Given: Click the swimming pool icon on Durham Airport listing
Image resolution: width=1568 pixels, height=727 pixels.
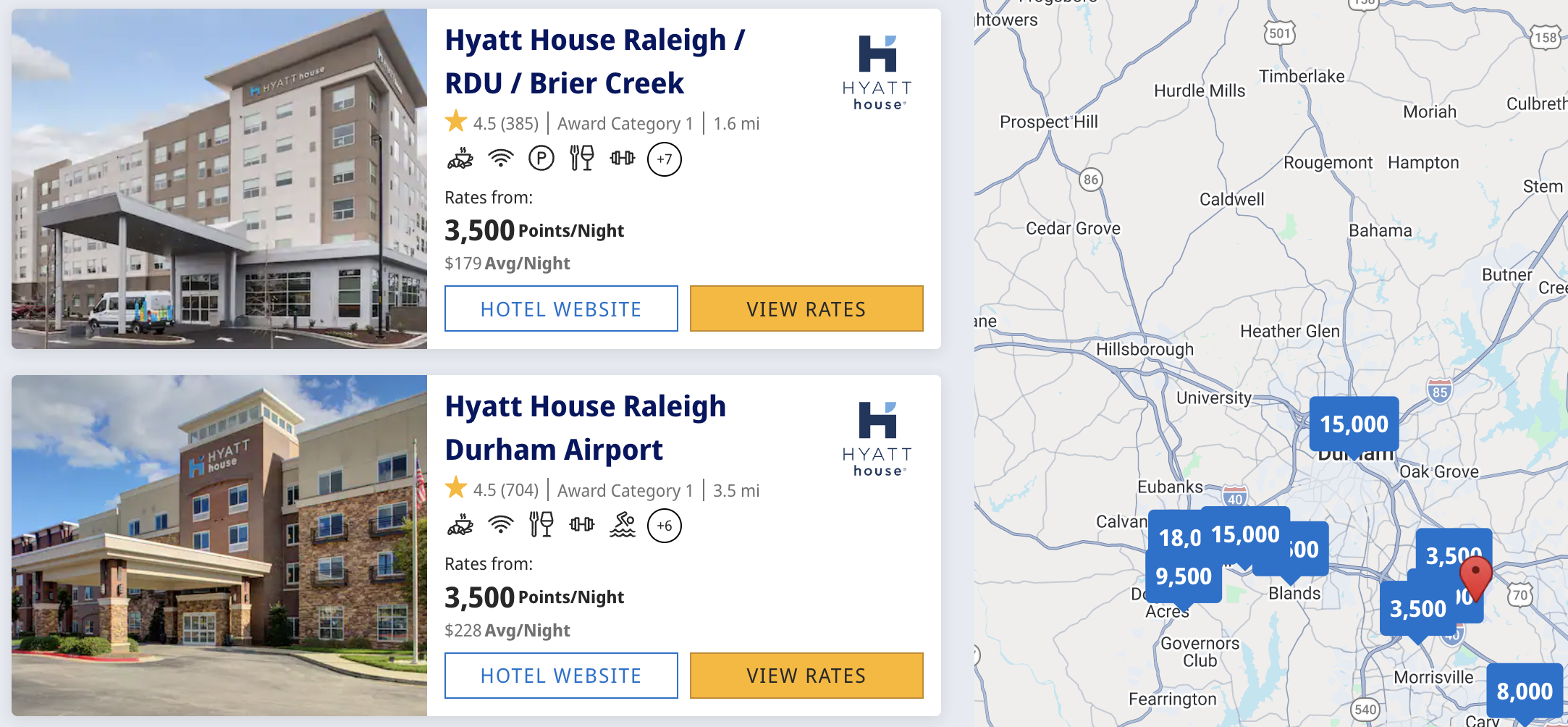Looking at the screenshot, I should (x=623, y=526).
